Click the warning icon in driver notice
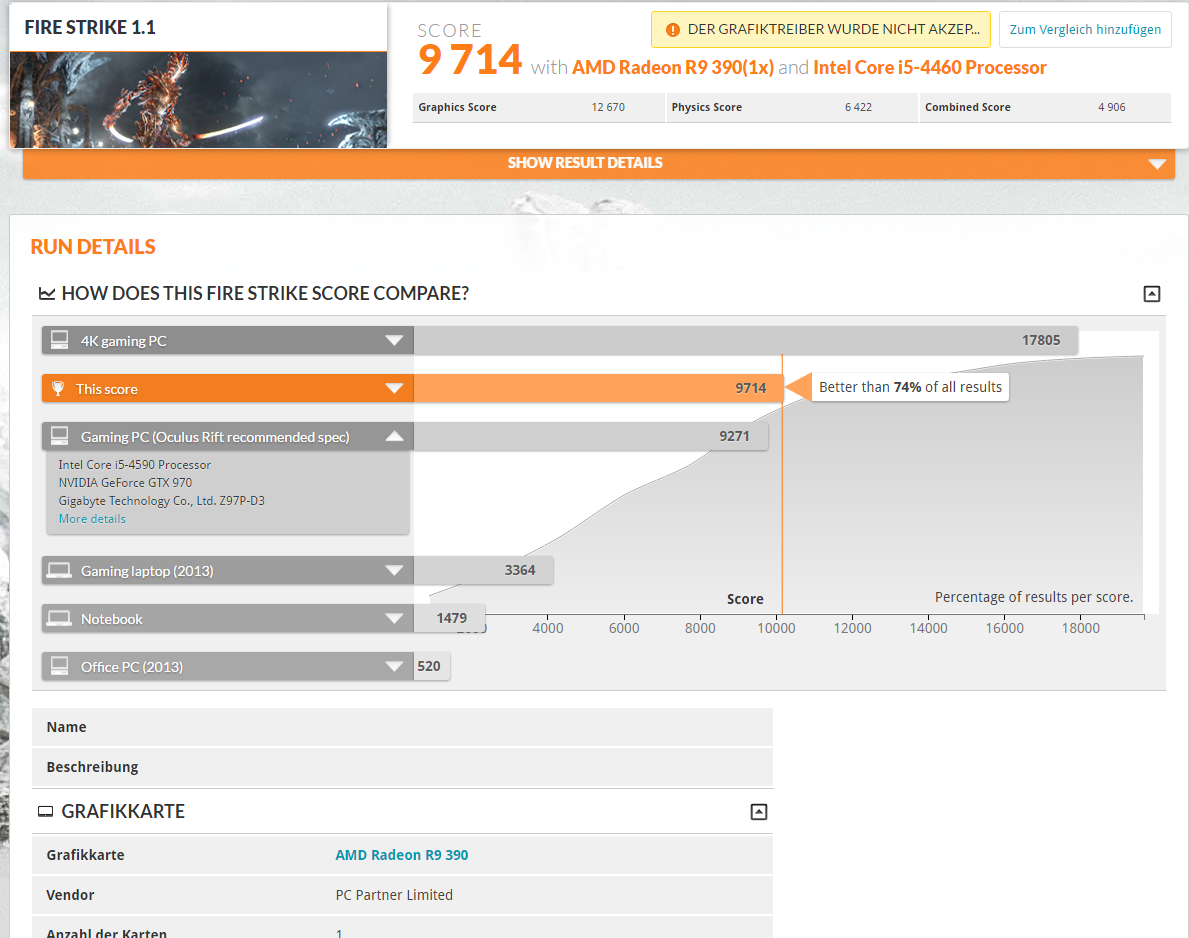1189x938 pixels. (x=672, y=30)
